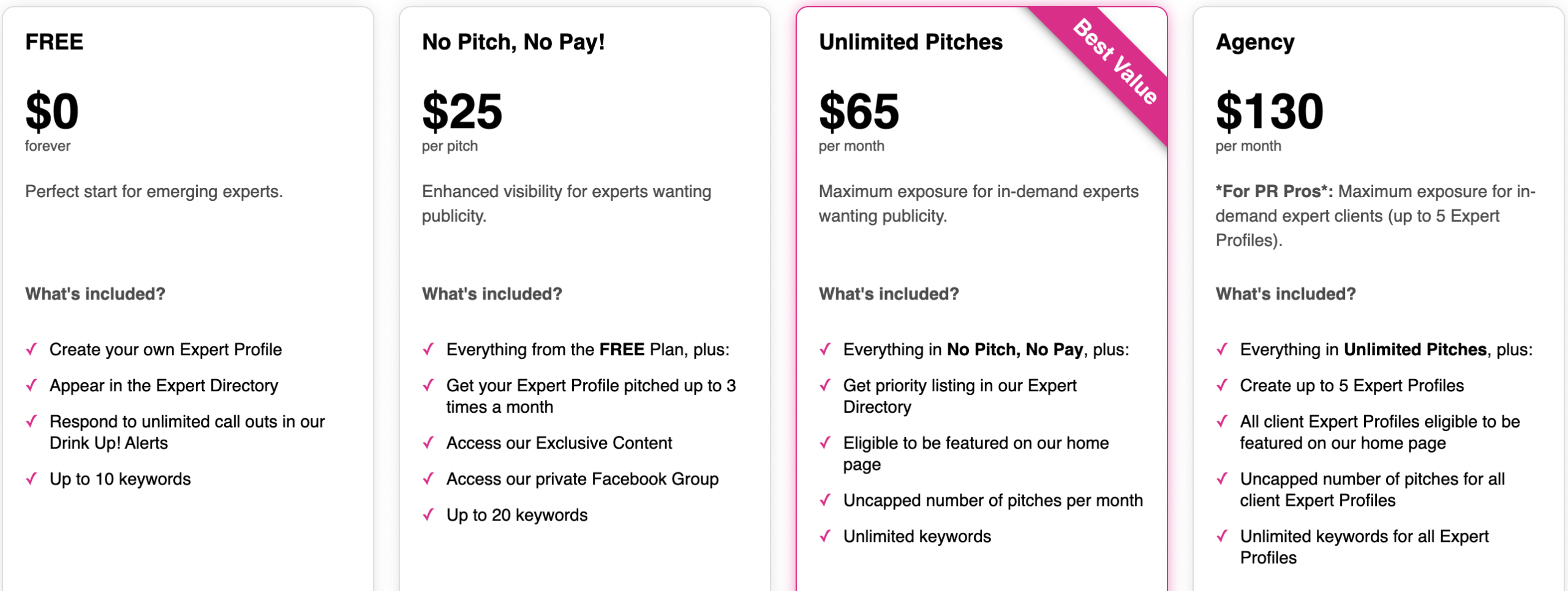The image size is (1568, 591).
Task: Choose the Unlimited Pitches plan title
Action: coord(910,42)
